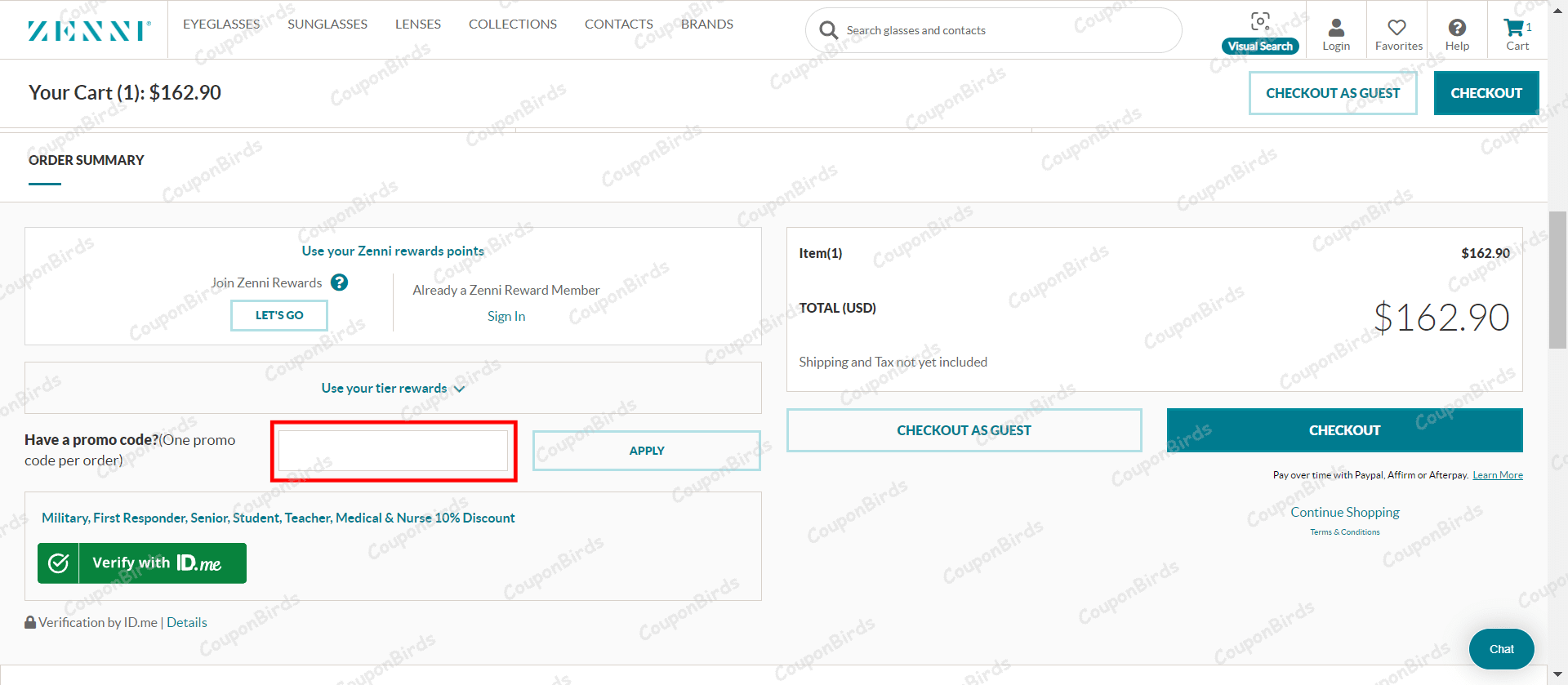Open the Eyeglasses menu
Screen dimensions: 1568x685
[x=221, y=24]
